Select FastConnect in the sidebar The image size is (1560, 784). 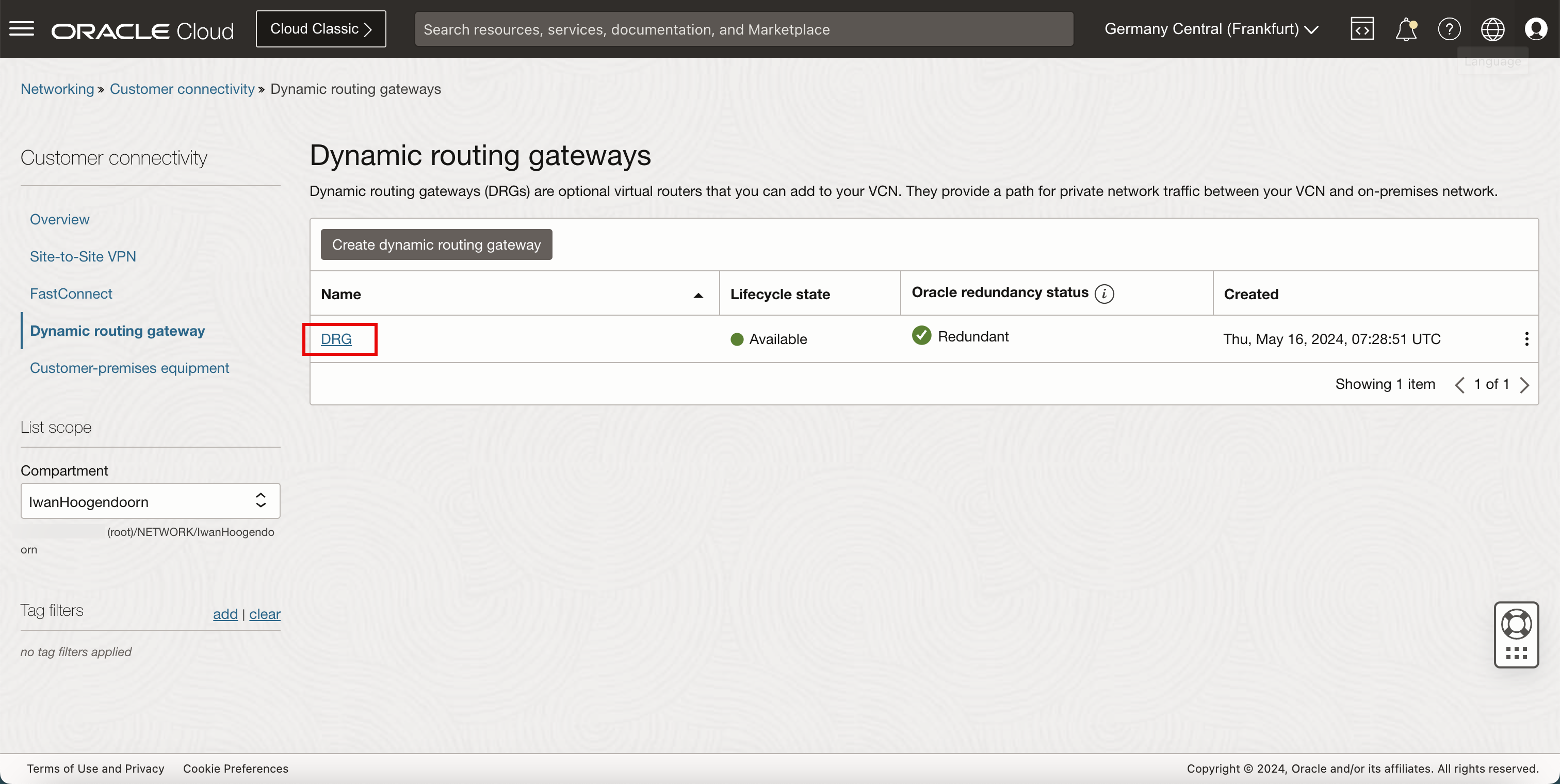point(71,293)
